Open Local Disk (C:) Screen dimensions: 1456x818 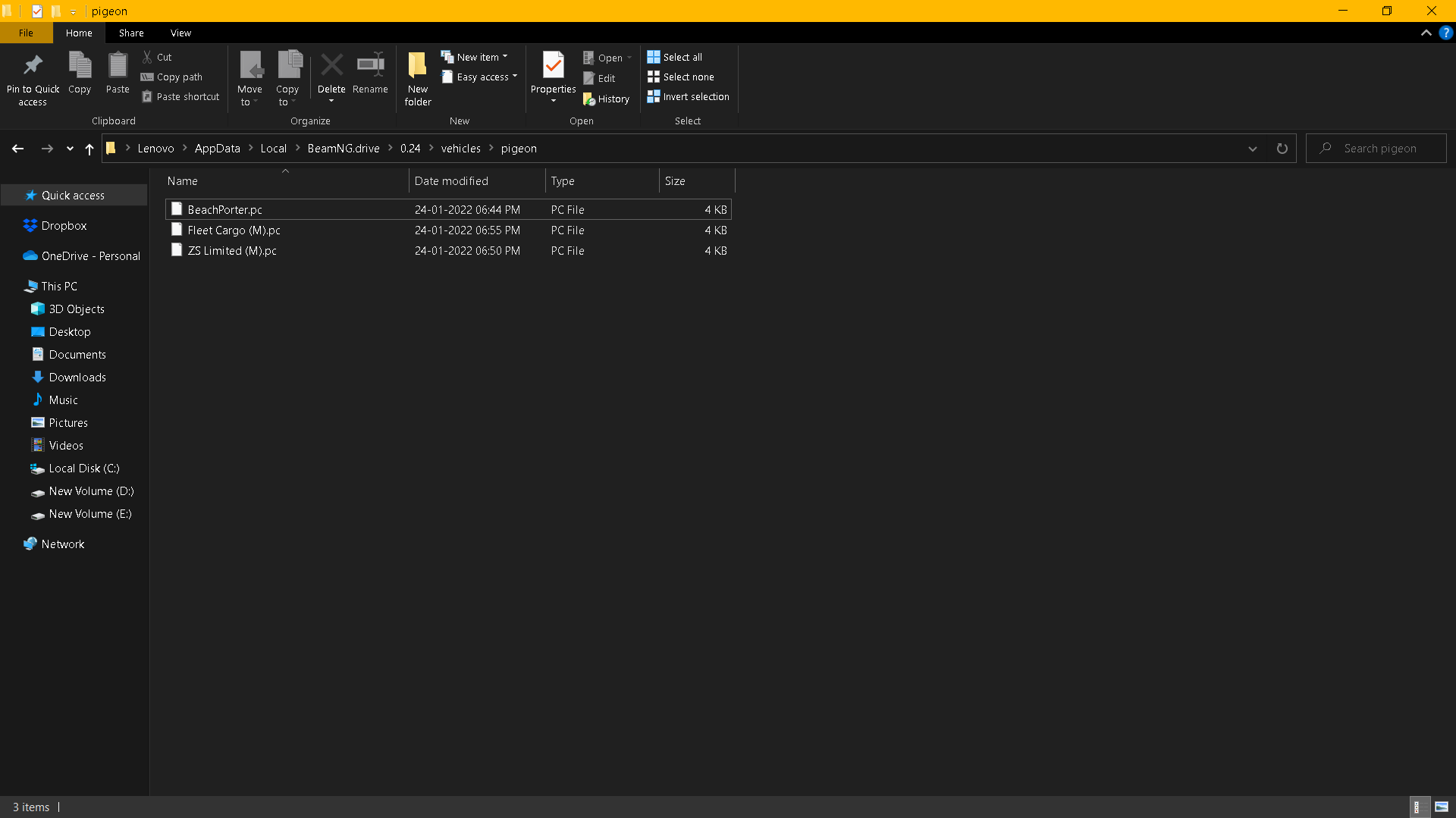point(74,468)
